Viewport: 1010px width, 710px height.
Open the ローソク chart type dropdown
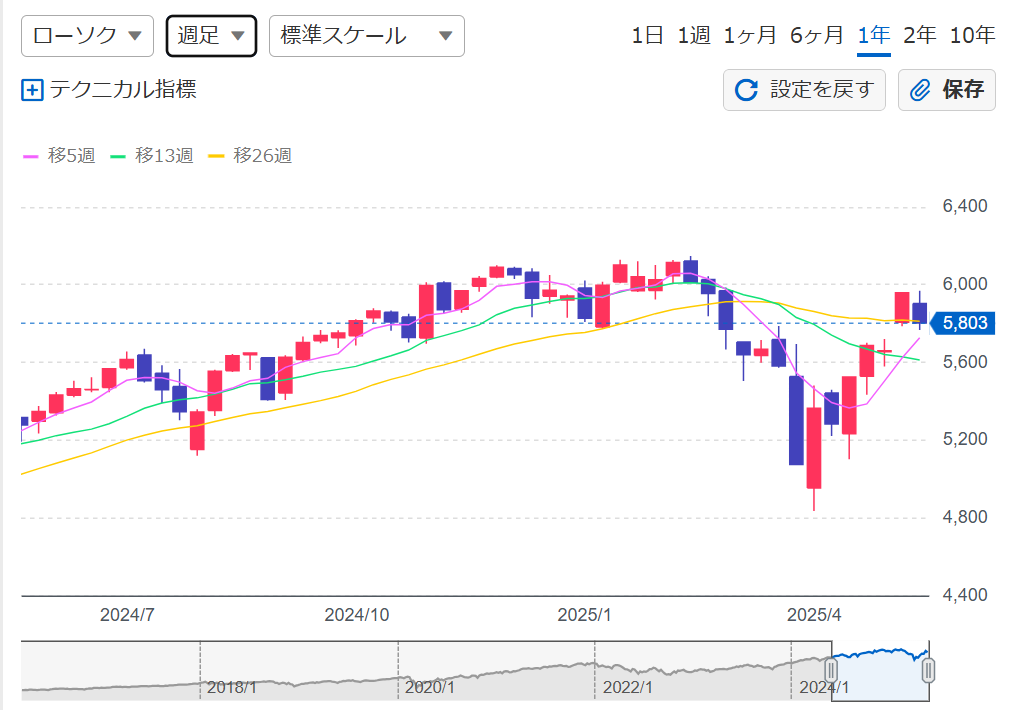pyautogui.click(x=87, y=35)
